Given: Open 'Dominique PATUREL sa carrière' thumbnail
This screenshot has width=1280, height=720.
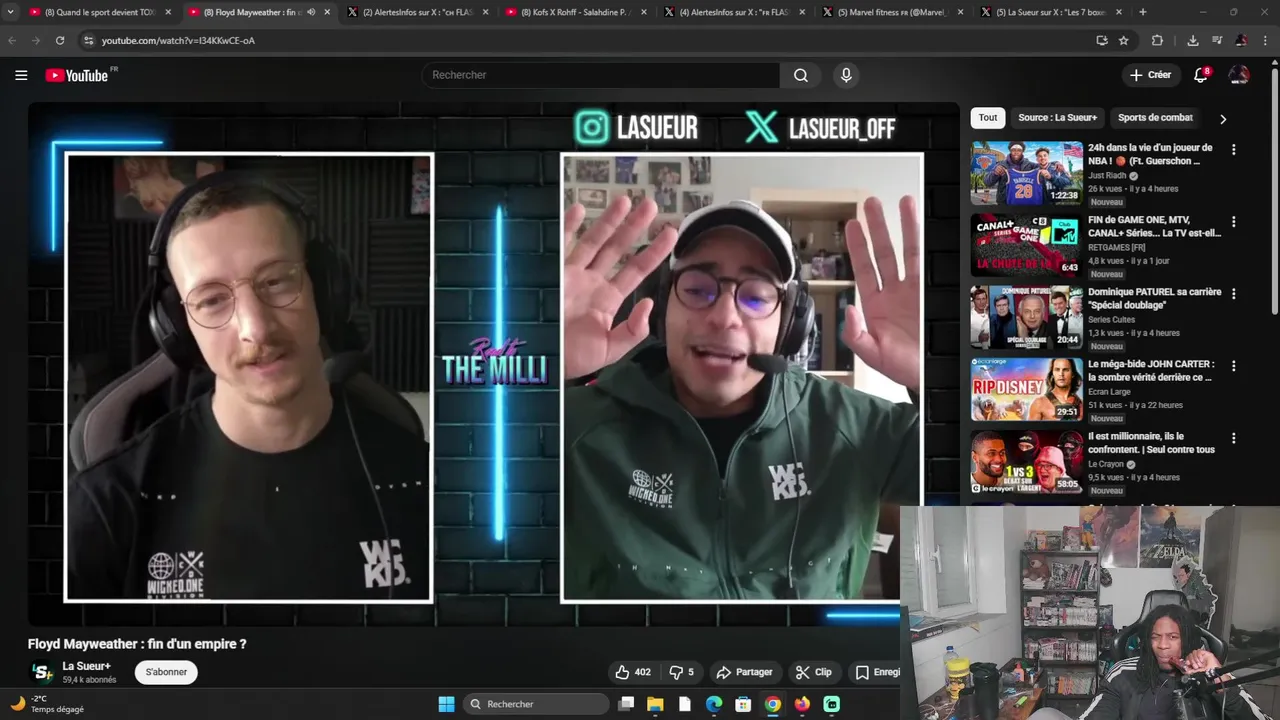Looking at the screenshot, I should pos(1027,317).
